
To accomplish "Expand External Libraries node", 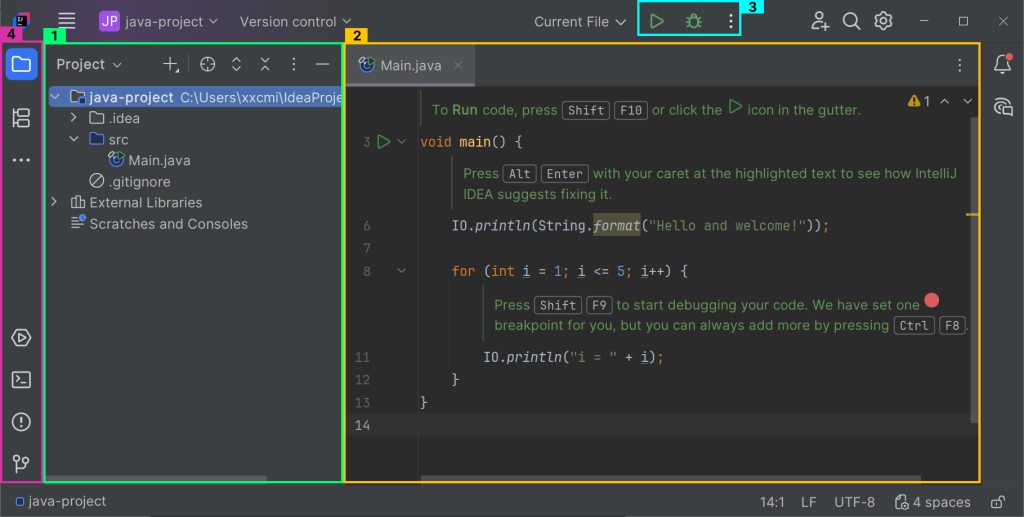I will pos(55,202).
